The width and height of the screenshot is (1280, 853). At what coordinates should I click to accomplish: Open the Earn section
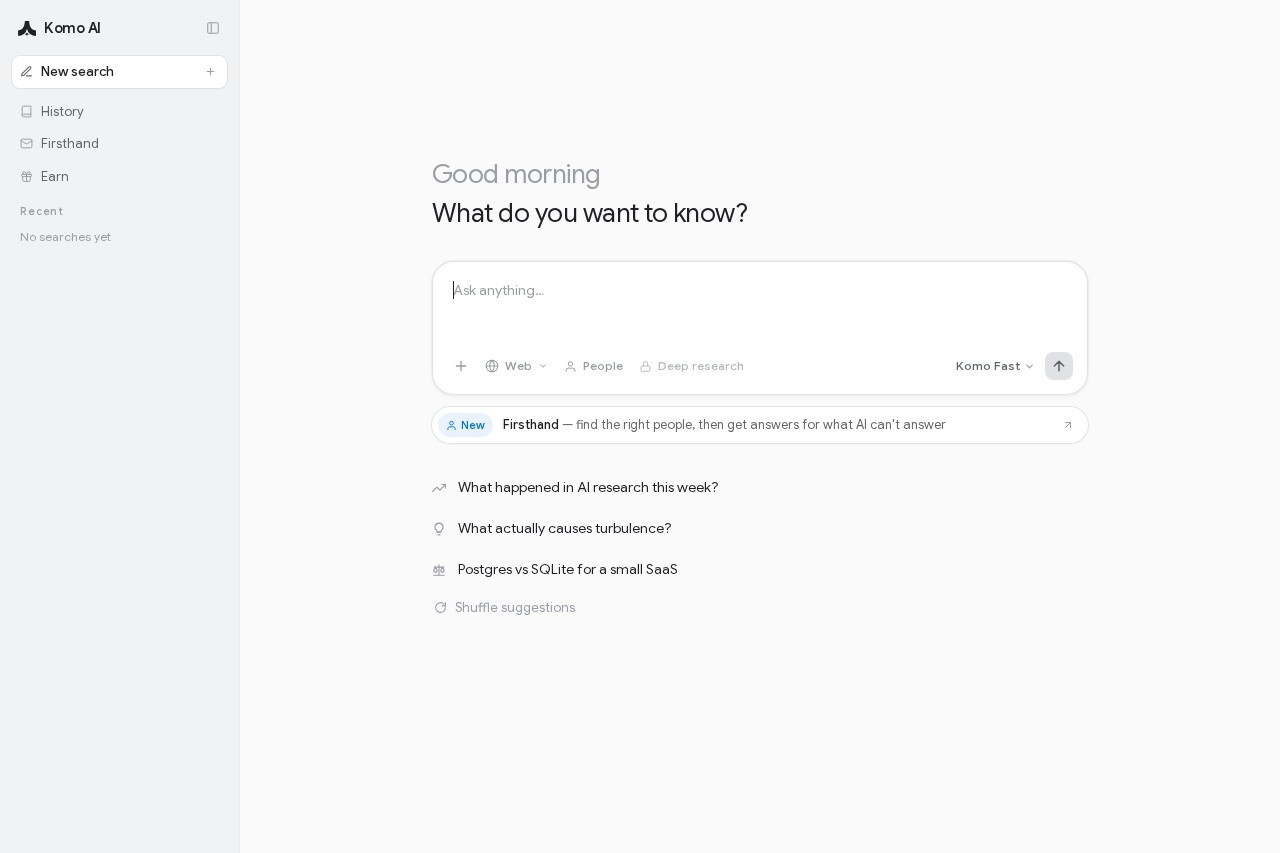[119, 177]
